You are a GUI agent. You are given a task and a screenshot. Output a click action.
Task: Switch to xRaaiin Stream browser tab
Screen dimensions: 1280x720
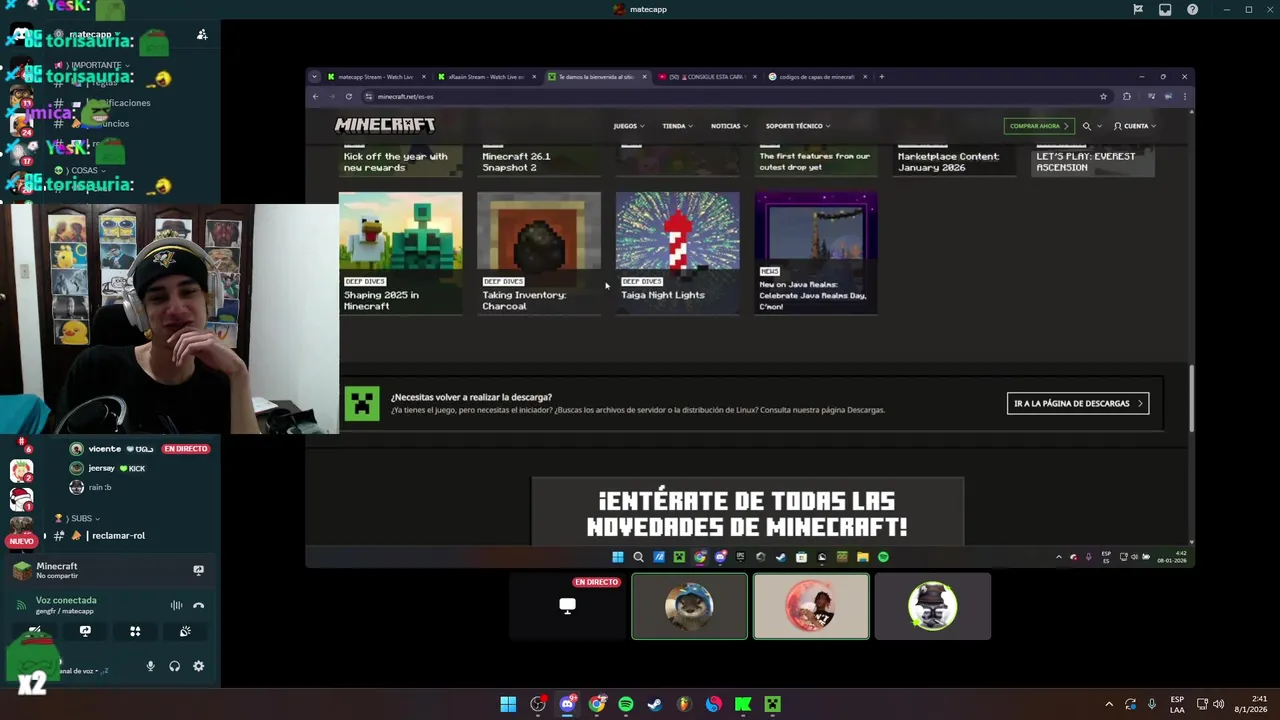click(x=486, y=77)
